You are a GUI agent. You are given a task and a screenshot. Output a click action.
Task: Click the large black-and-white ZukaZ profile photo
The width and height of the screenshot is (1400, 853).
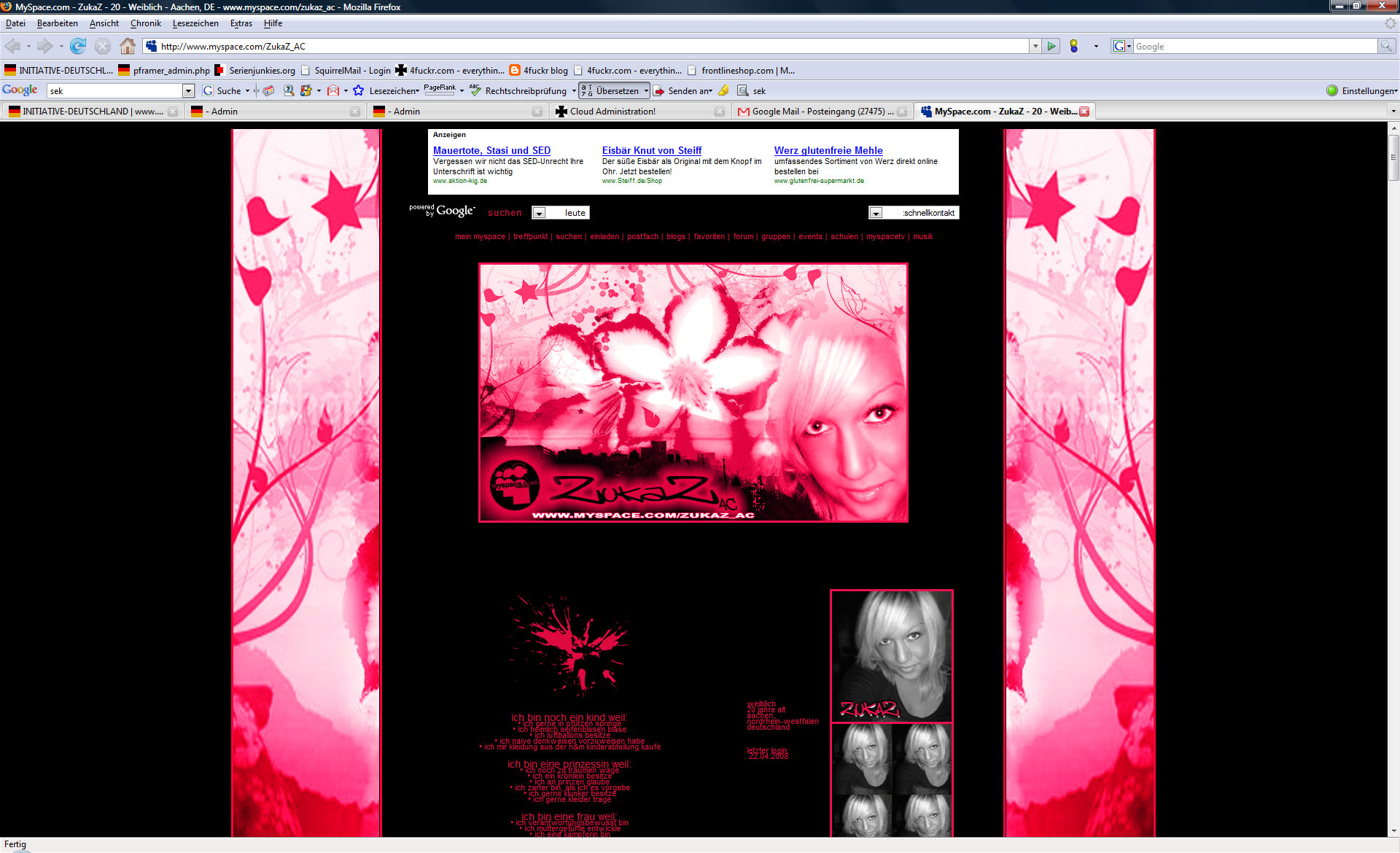(x=891, y=655)
